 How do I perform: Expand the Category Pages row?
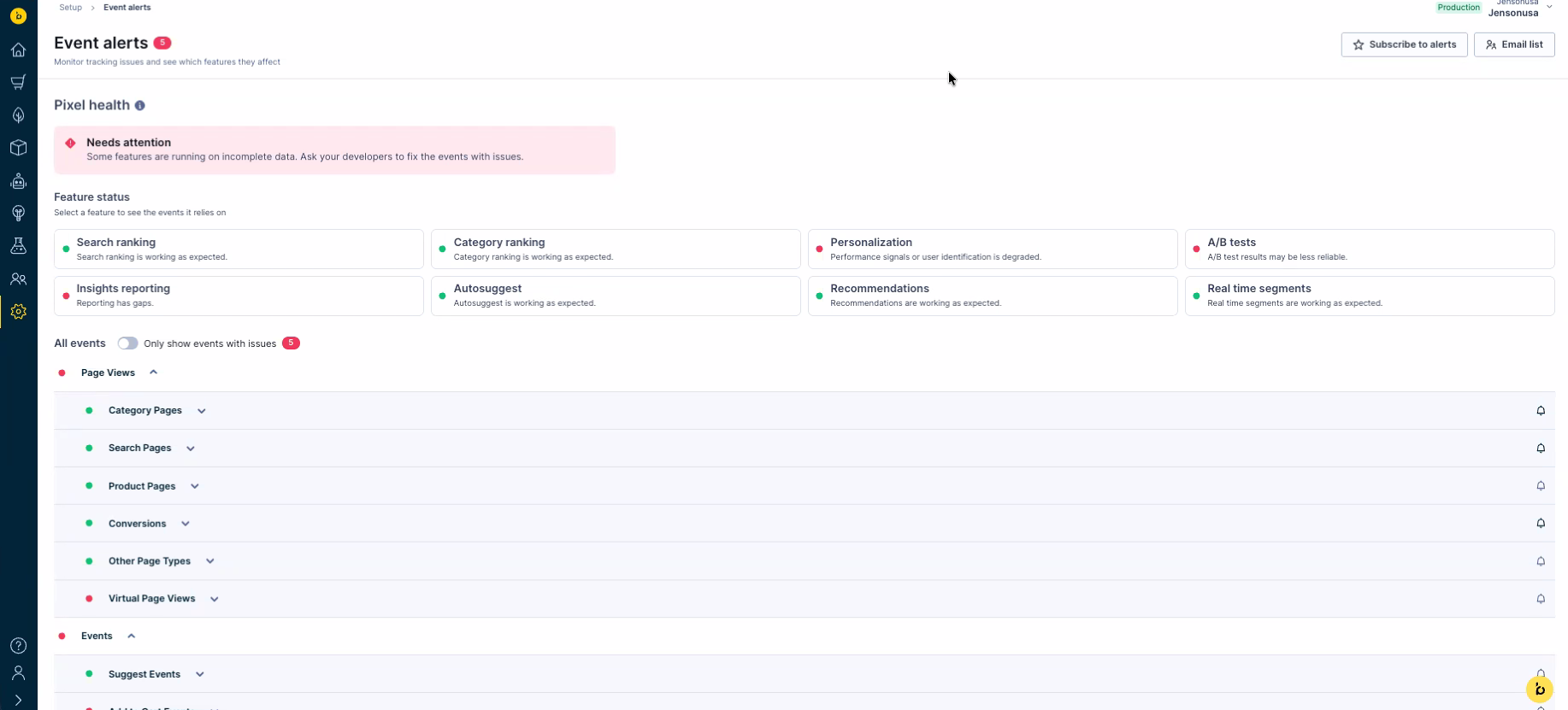tap(202, 411)
